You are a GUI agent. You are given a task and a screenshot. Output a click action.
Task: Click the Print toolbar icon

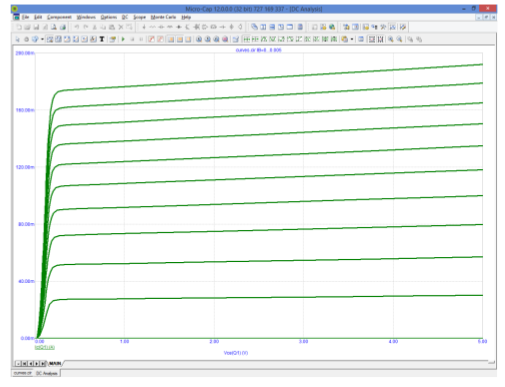click(x=63, y=27)
